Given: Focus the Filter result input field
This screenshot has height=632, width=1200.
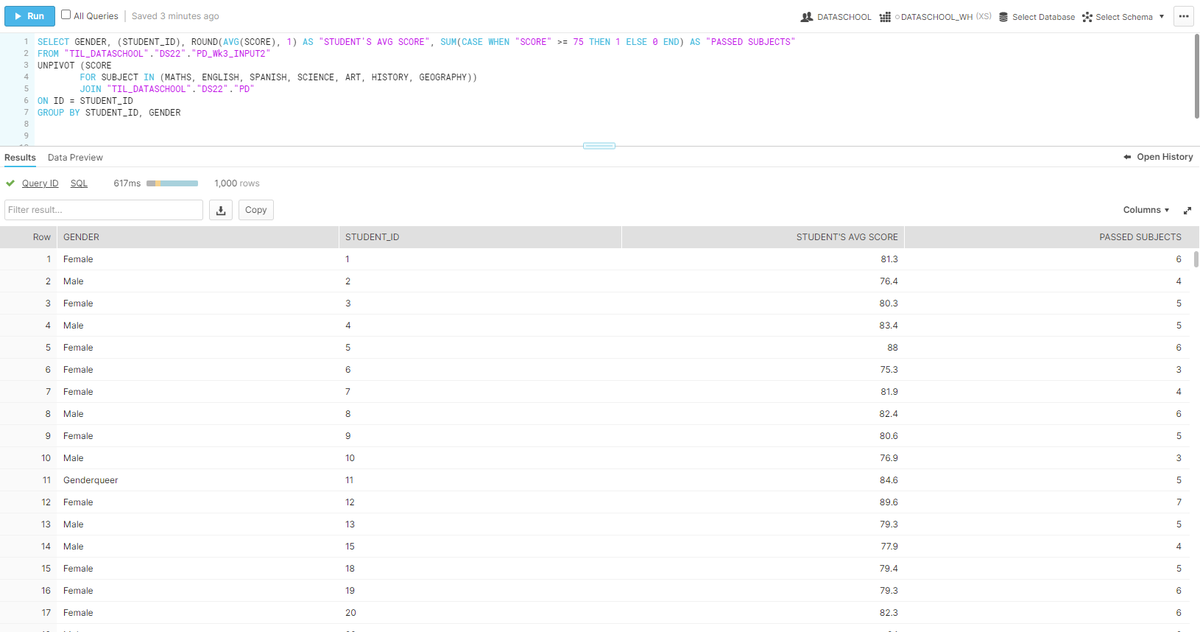Looking at the screenshot, I should [x=104, y=210].
